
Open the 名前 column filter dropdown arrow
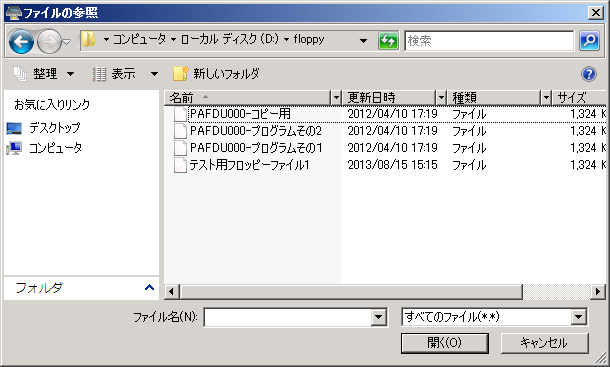[x=336, y=97]
